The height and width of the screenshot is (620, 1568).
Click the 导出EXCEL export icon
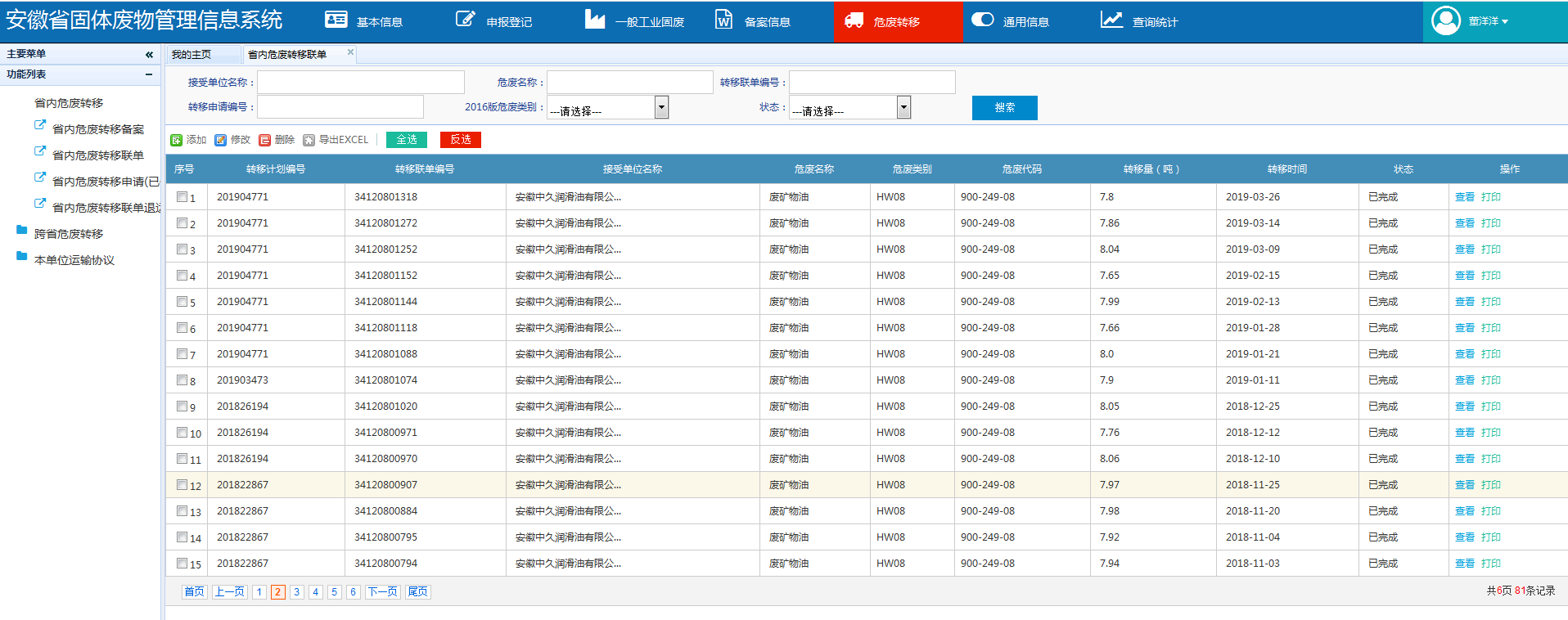[x=309, y=141]
